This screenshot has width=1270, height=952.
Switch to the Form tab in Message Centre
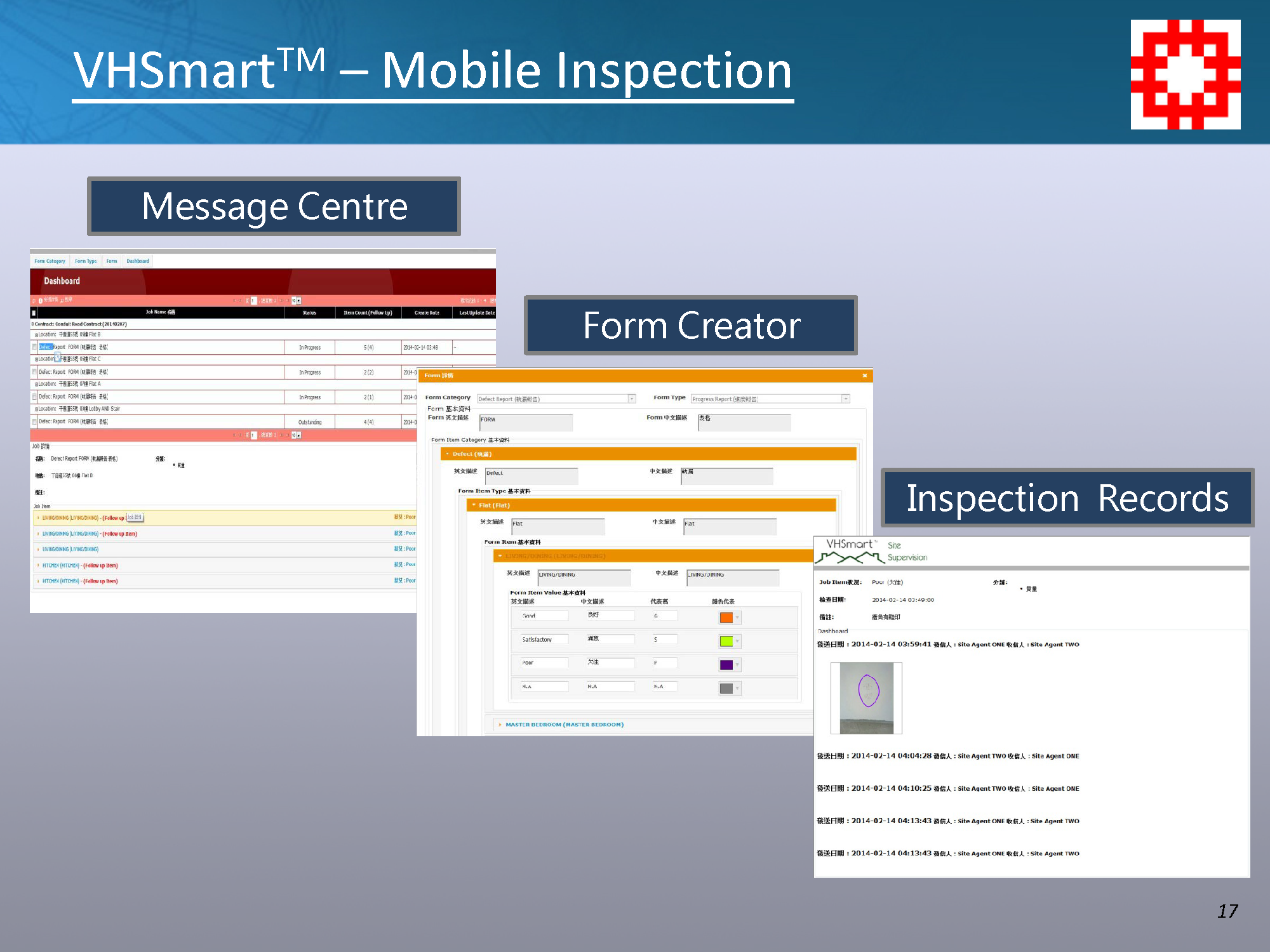click(112, 261)
